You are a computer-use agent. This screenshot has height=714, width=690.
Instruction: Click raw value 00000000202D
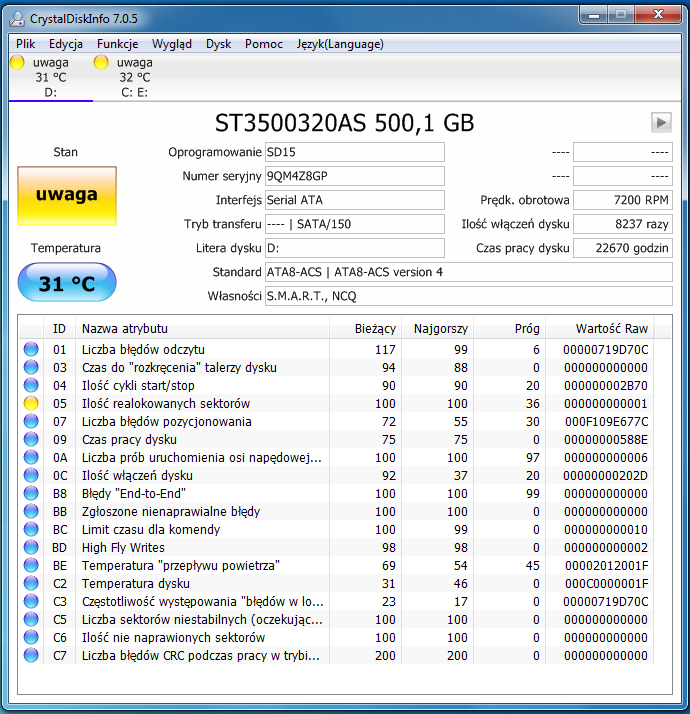coord(605,476)
